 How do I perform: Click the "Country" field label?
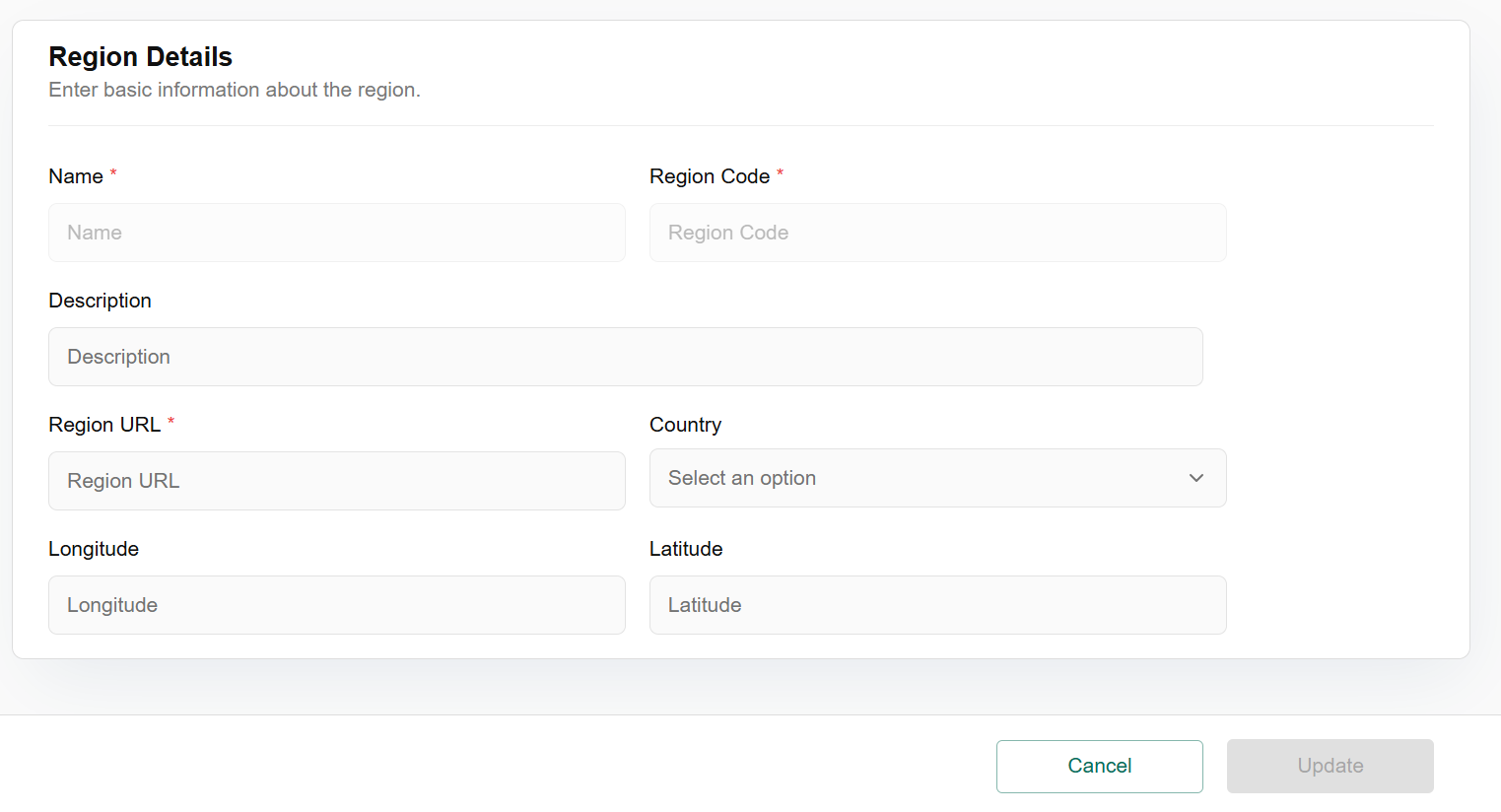(685, 425)
